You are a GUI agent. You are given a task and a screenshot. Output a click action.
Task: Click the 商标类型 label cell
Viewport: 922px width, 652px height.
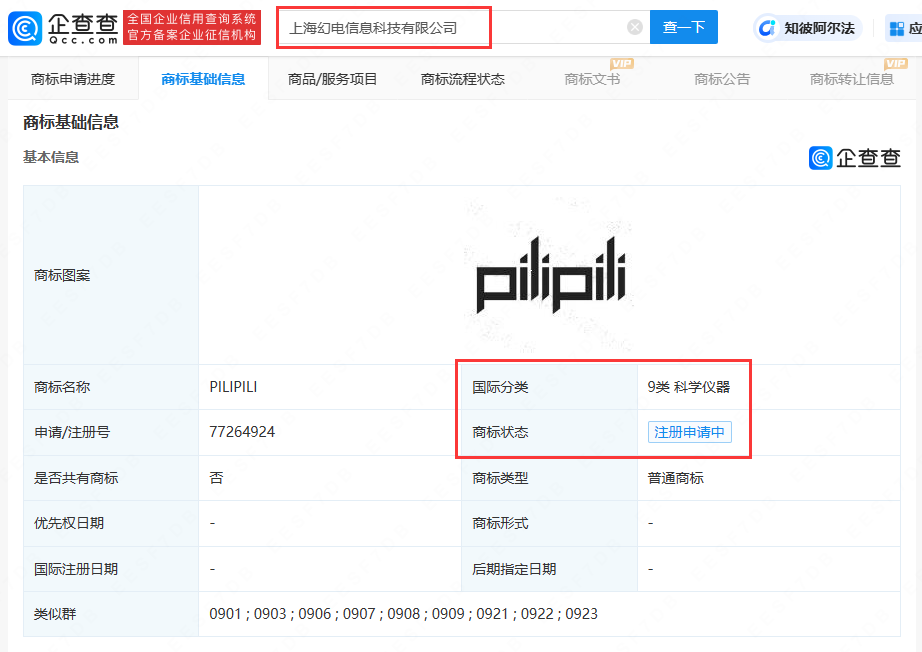tap(549, 478)
